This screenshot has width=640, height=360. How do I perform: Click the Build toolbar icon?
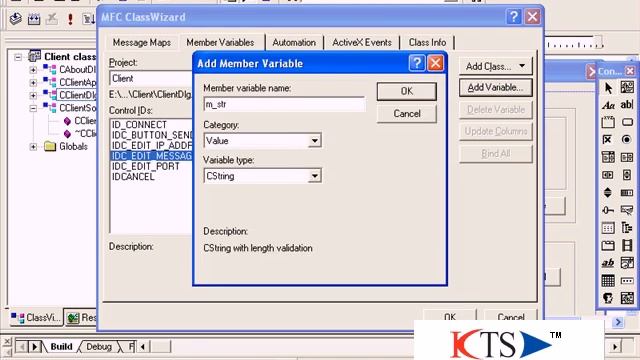tap(34, 19)
